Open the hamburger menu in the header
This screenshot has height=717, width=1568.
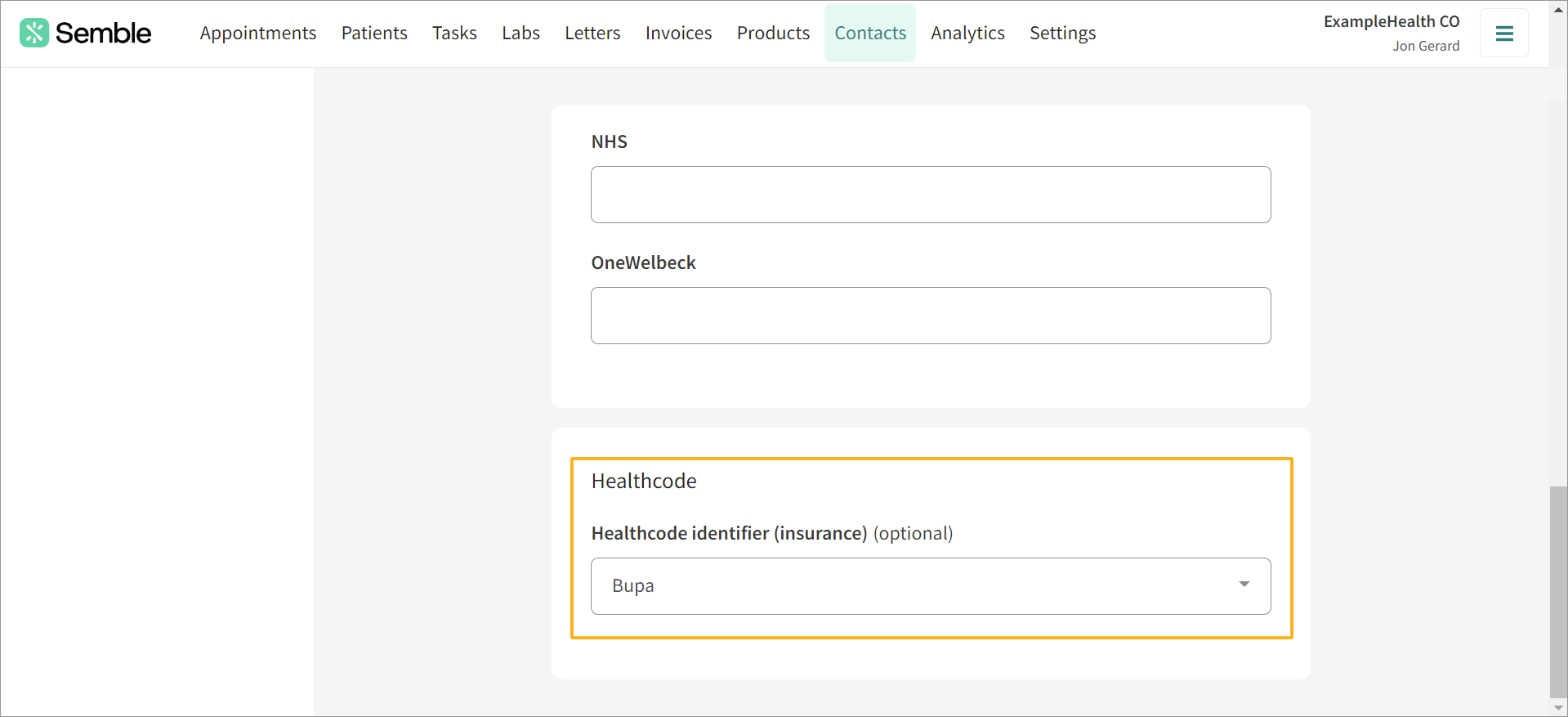(x=1503, y=34)
